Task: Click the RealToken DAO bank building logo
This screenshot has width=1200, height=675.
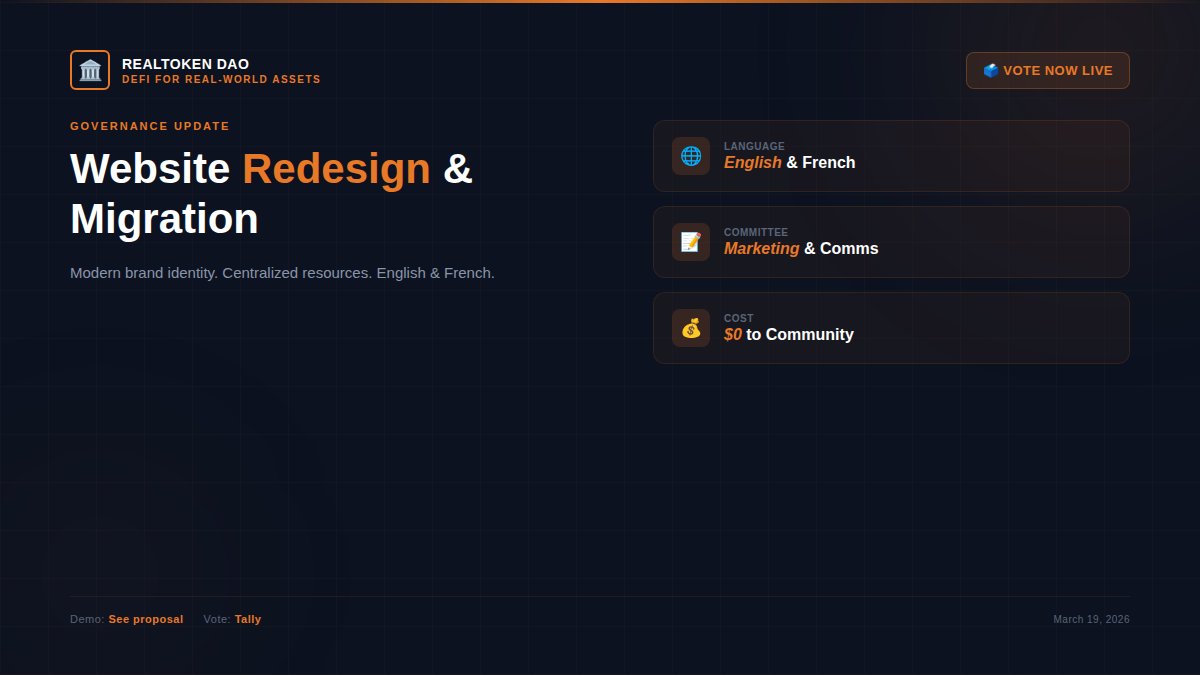Action: pyautogui.click(x=90, y=70)
